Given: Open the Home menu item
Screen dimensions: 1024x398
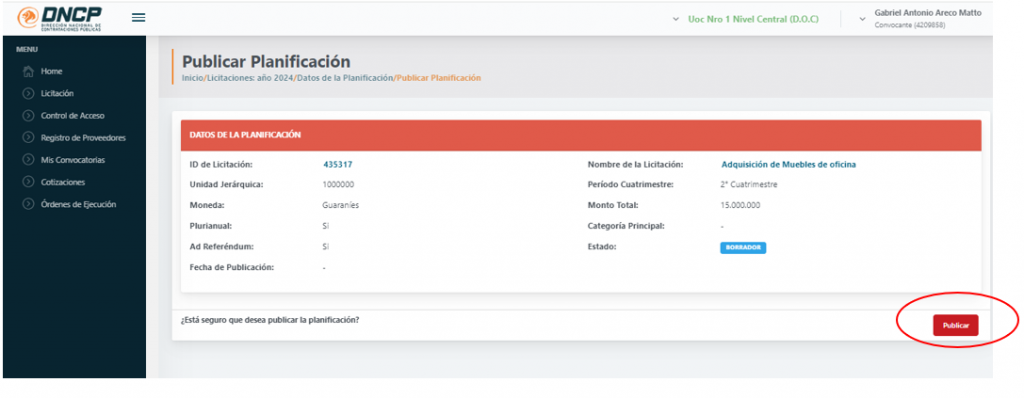Looking at the screenshot, I should [x=51, y=71].
